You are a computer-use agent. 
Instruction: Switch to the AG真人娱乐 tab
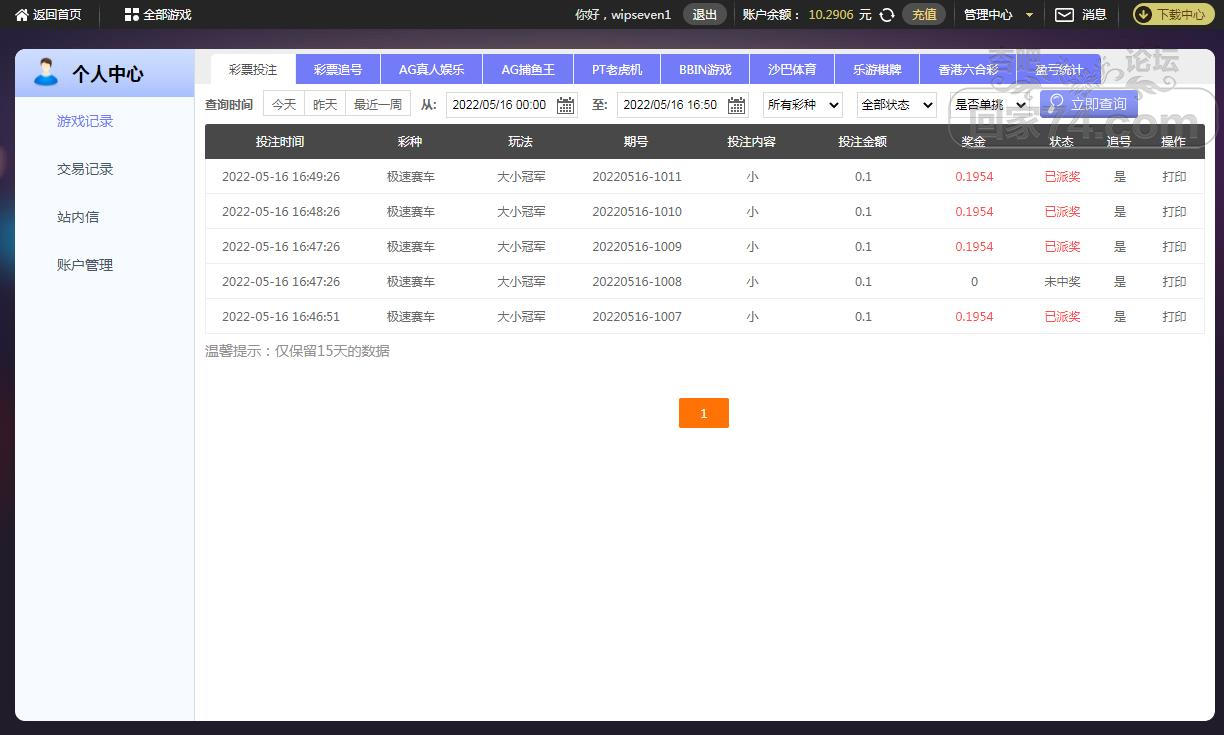tap(431, 70)
